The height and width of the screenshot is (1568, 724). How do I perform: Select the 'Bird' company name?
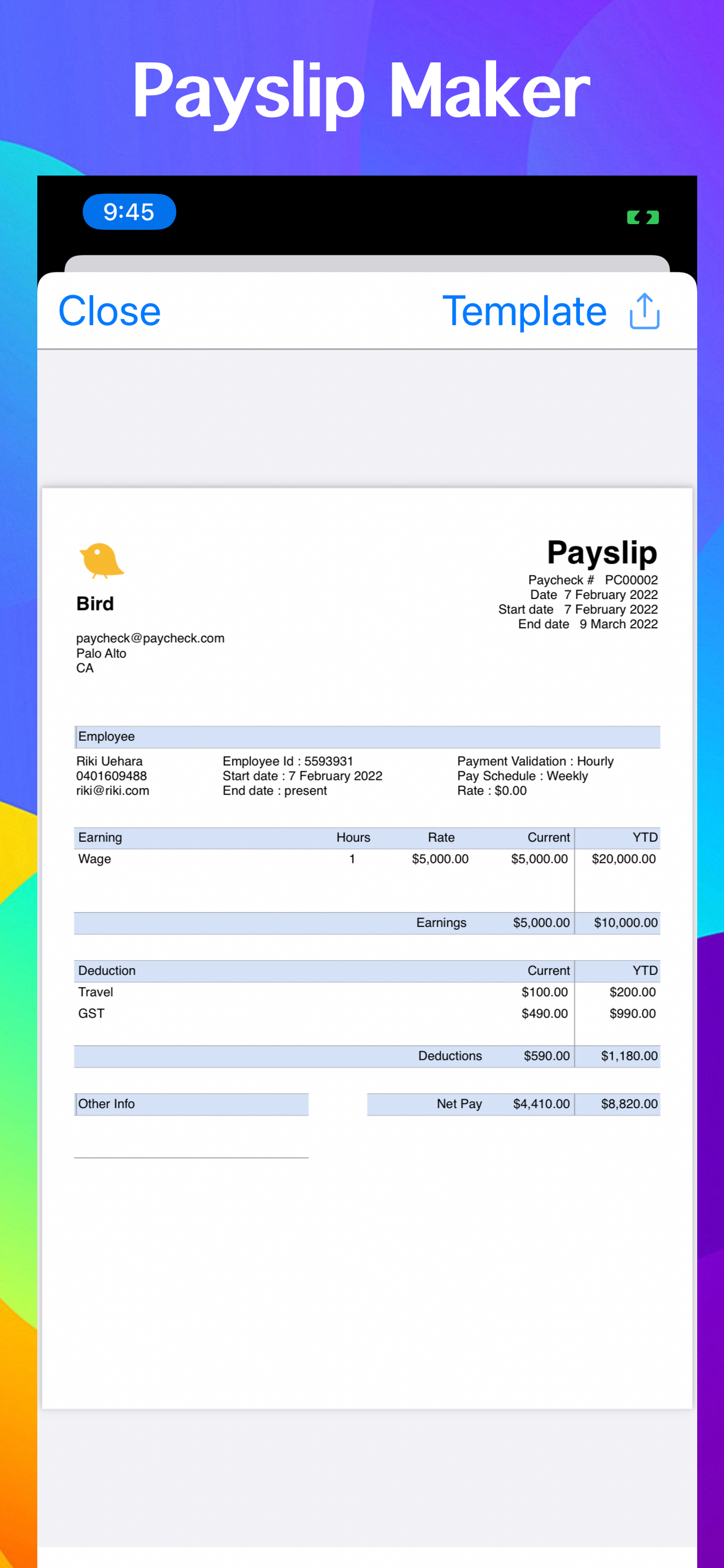click(x=95, y=604)
